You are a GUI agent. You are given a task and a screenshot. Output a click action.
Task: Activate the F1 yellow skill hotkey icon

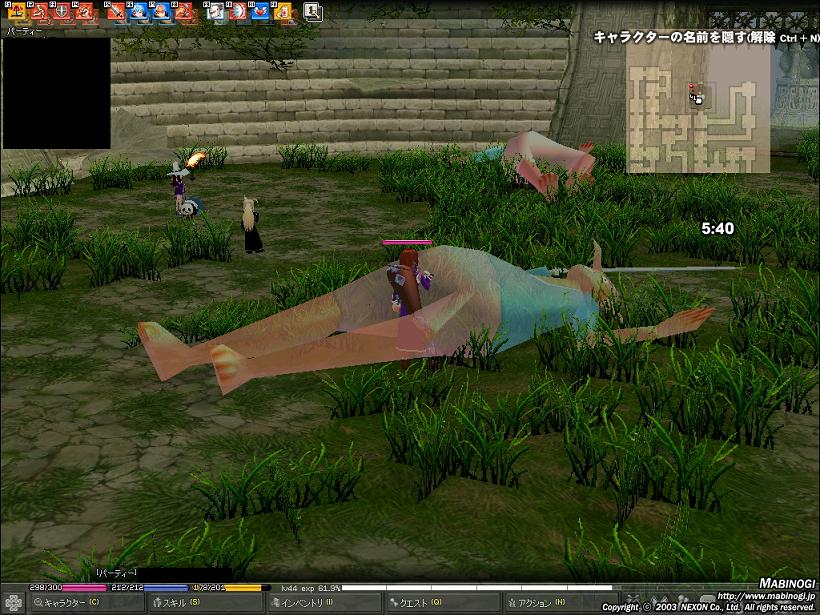[17, 11]
